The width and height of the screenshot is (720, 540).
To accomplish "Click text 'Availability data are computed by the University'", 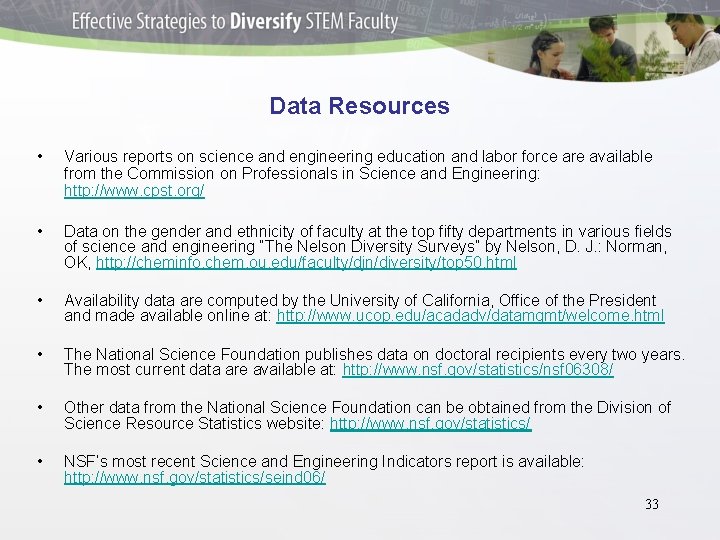I will pos(231,300).
